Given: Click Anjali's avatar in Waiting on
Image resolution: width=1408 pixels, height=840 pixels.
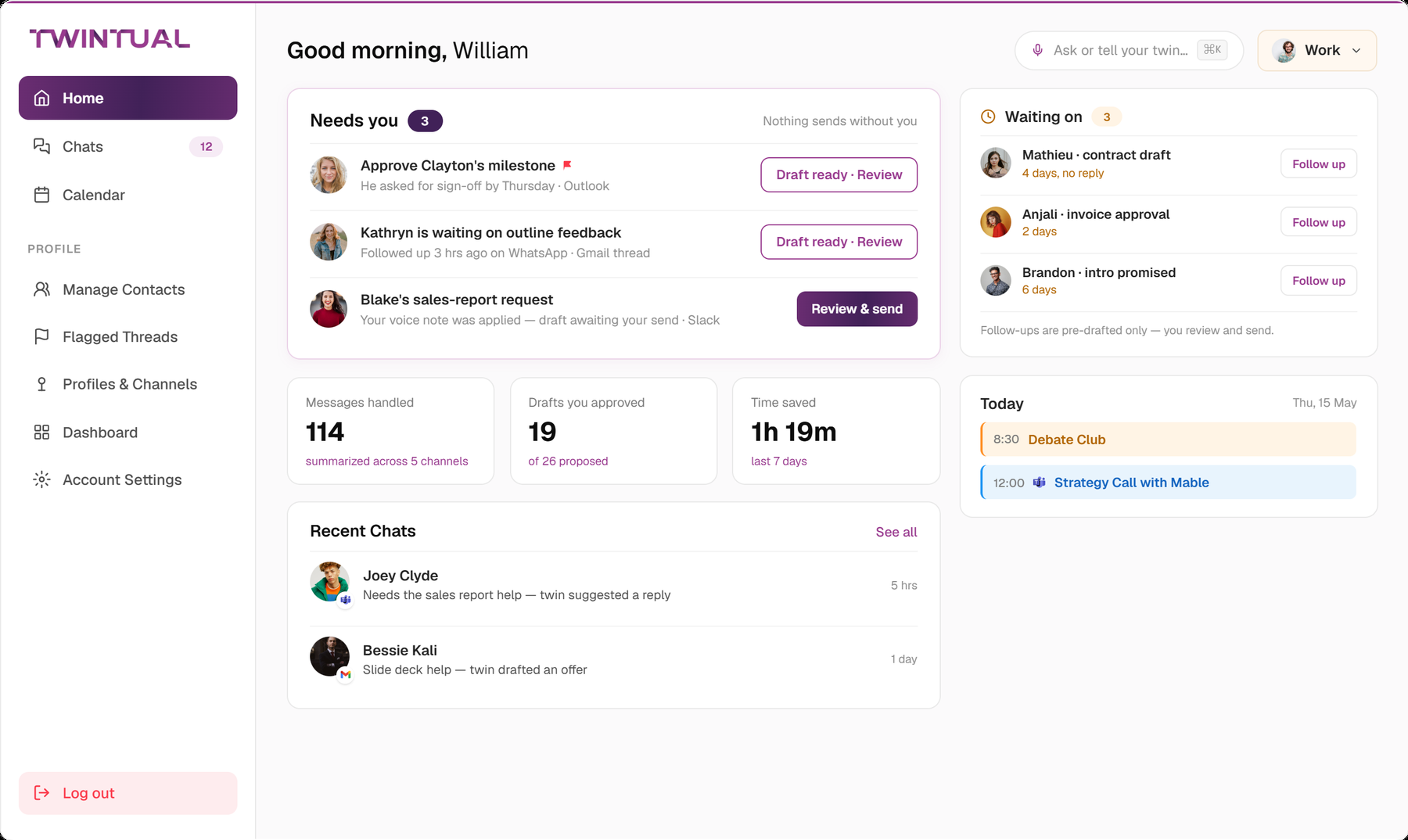Looking at the screenshot, I should click(996, 222).
